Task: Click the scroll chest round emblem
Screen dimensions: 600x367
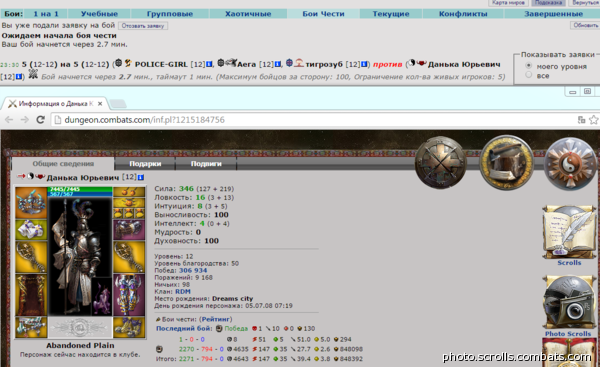Action: pos(506,163)
